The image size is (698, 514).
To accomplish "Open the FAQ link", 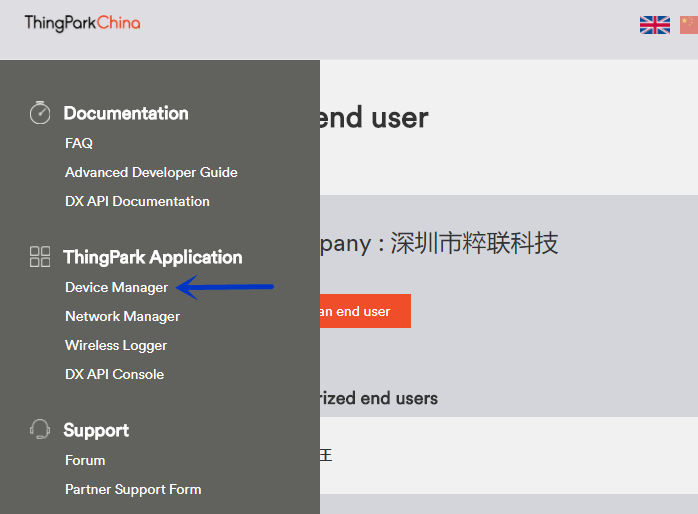I will 79,143.
